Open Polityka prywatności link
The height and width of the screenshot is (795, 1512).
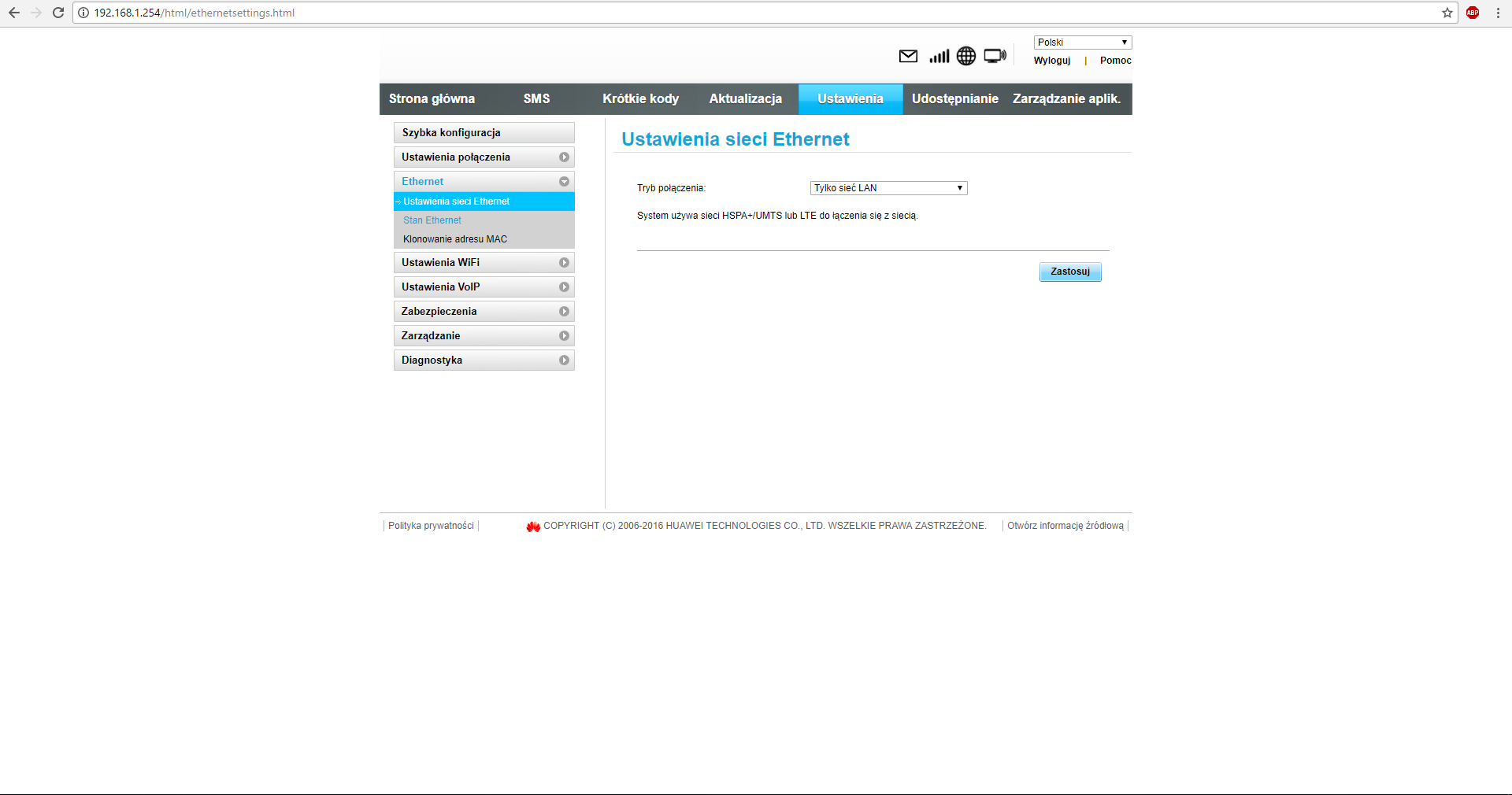click(431, 526)
